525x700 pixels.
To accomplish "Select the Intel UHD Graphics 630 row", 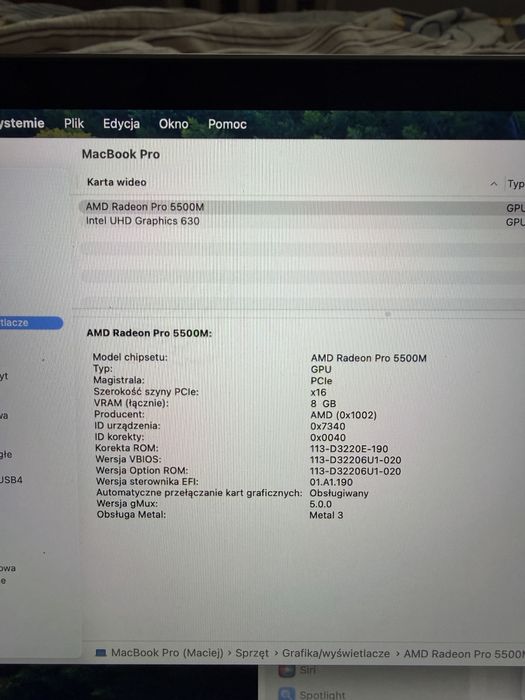I will tap(302, 221).
